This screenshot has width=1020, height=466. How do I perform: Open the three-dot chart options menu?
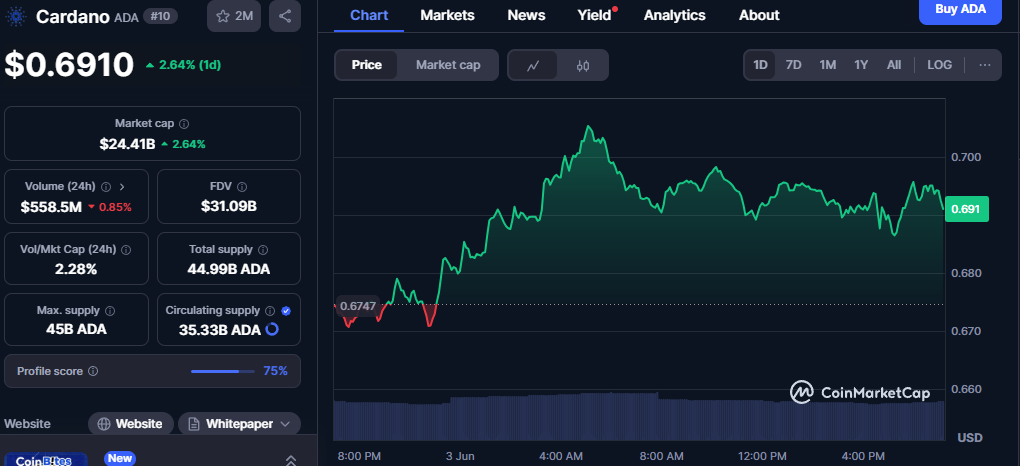pos(985,65)
